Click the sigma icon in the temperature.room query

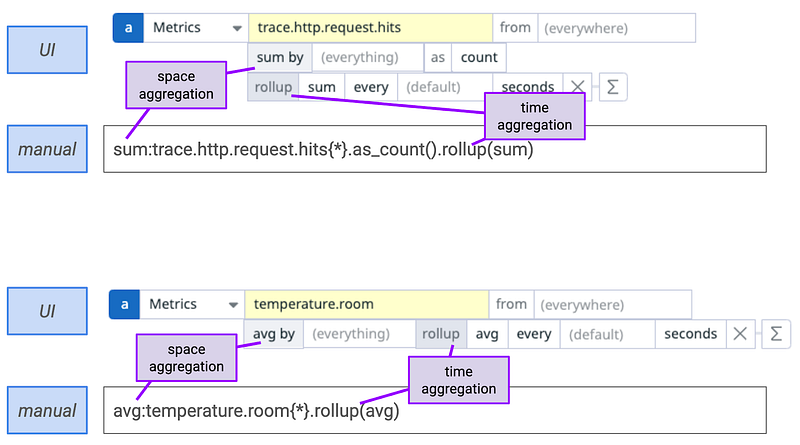(776, 334)
